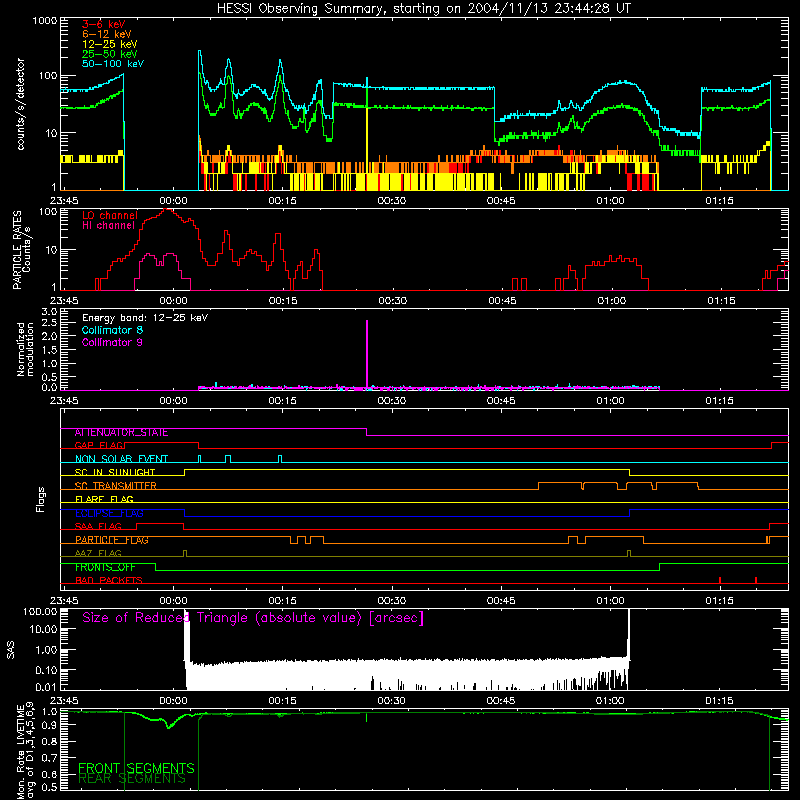
Task: Click the counts/s/detector axis label
Action: click(x=20, y=104)
